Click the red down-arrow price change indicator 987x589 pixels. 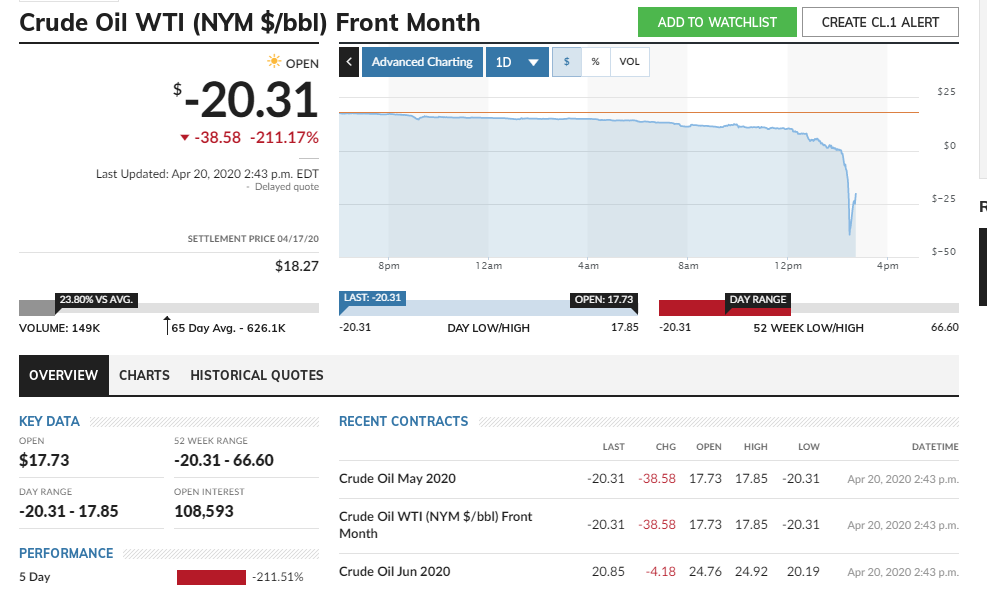(184, 138)
